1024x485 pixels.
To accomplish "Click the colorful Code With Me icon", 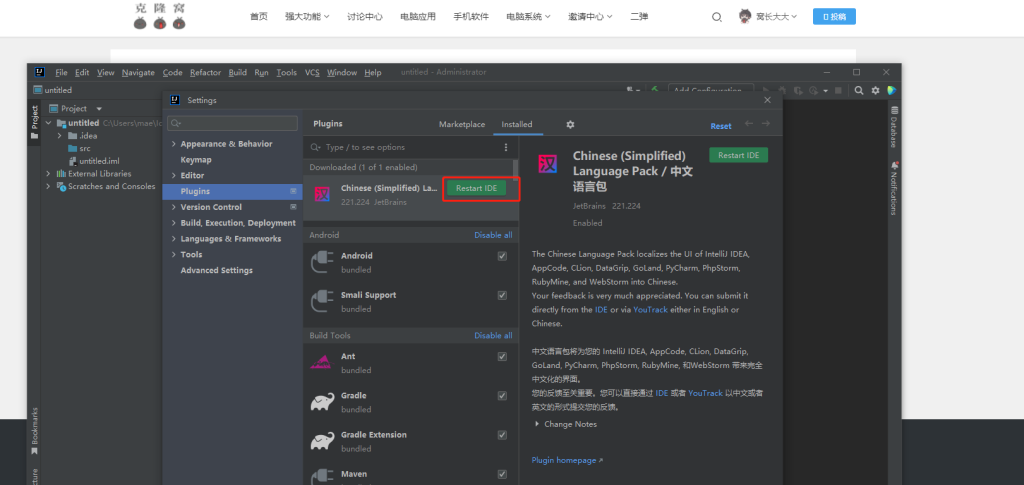I will pyautogui.click(x=891, y=91).
